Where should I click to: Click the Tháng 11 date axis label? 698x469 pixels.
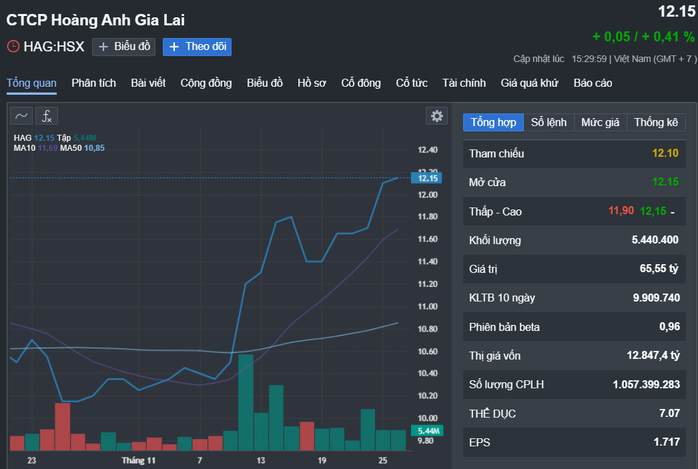(138, 461)
